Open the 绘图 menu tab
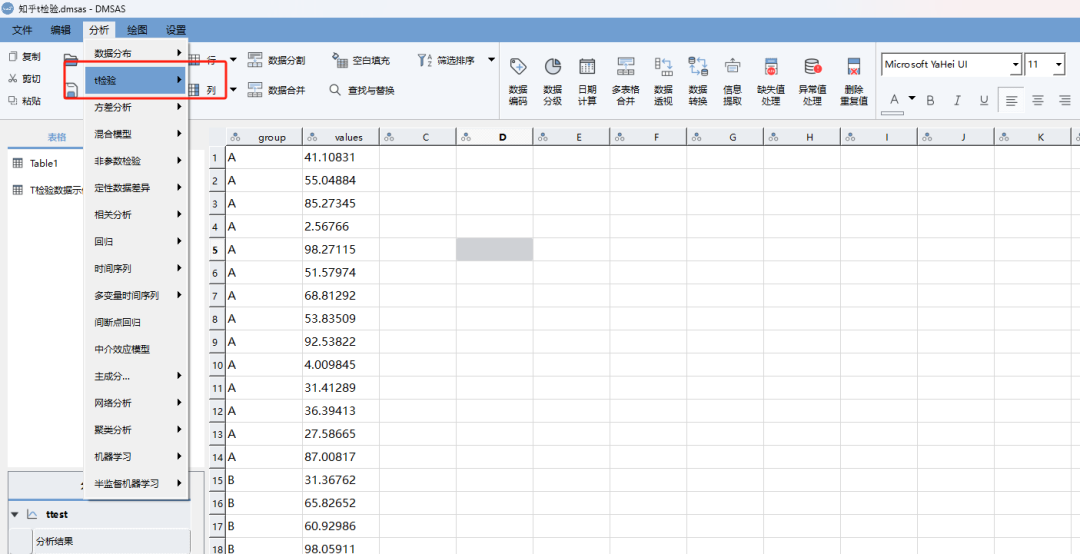This screenshot has width=1080, height=554. tap(137, 30)
